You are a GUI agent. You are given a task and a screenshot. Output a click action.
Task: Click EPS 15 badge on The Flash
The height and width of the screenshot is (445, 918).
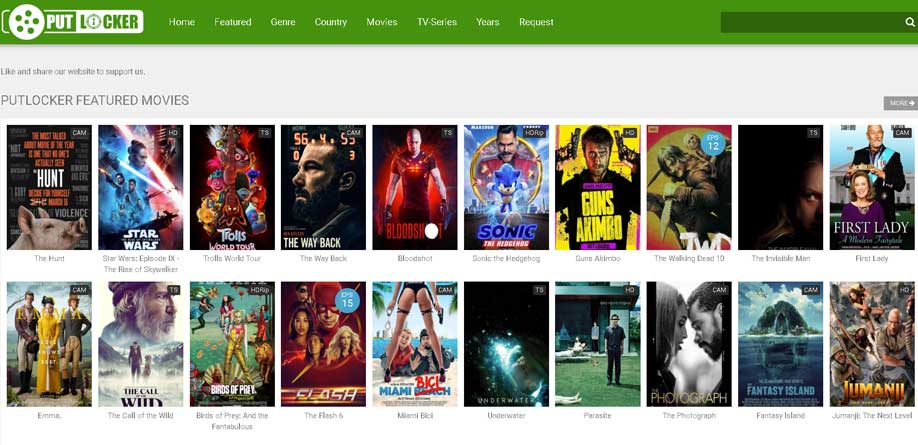(347, 299)
